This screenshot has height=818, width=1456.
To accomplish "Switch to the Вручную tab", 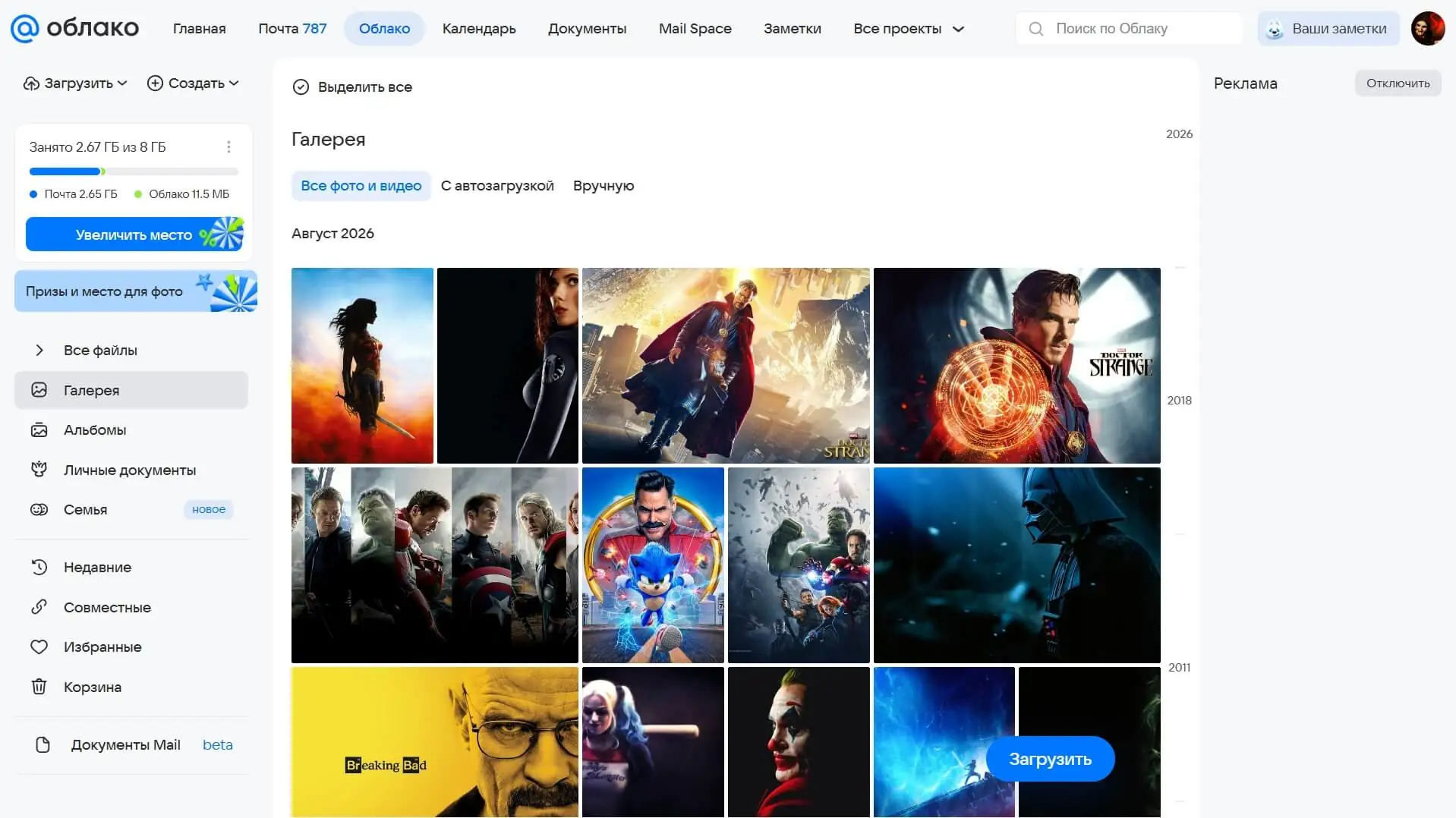I will click(604, 186).
